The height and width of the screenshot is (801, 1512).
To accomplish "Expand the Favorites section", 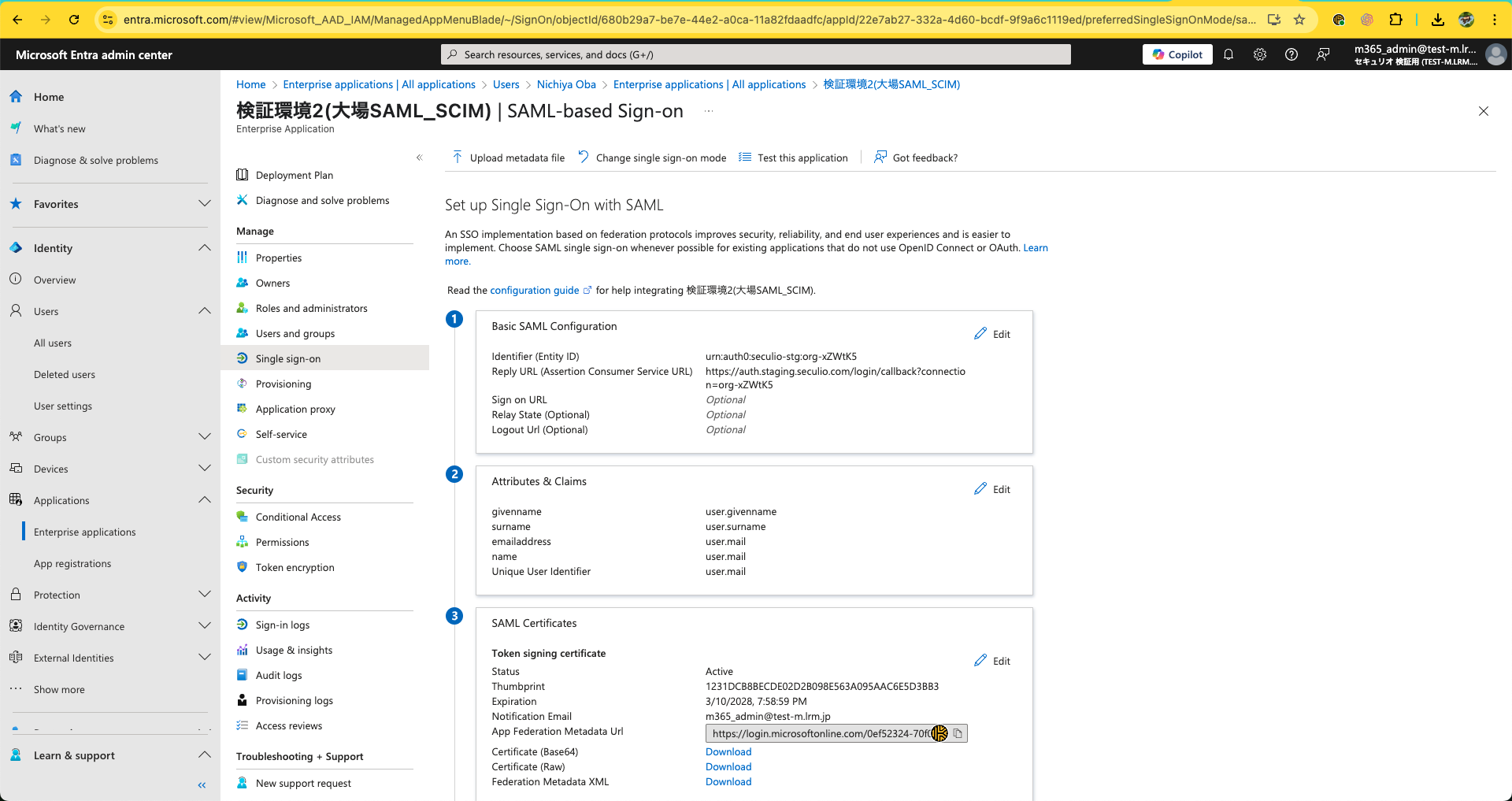I will click(x=205, y=204).
